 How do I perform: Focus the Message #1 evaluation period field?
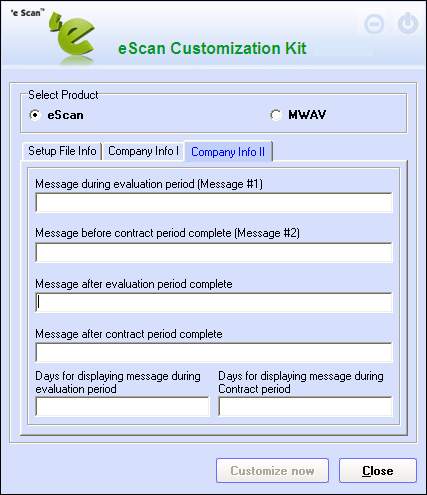214,202
